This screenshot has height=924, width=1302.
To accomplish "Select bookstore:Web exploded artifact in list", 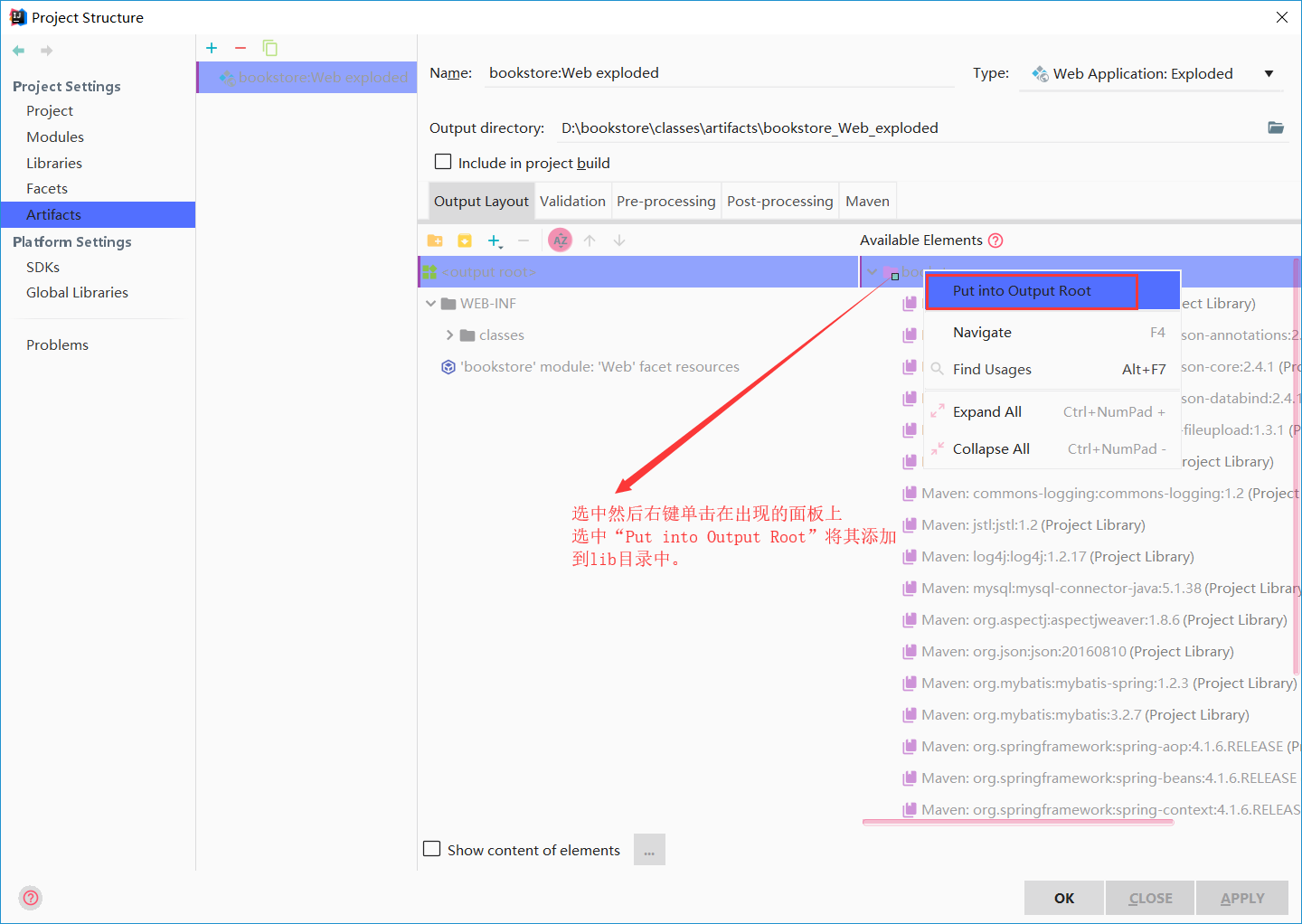I will point(307,78).
